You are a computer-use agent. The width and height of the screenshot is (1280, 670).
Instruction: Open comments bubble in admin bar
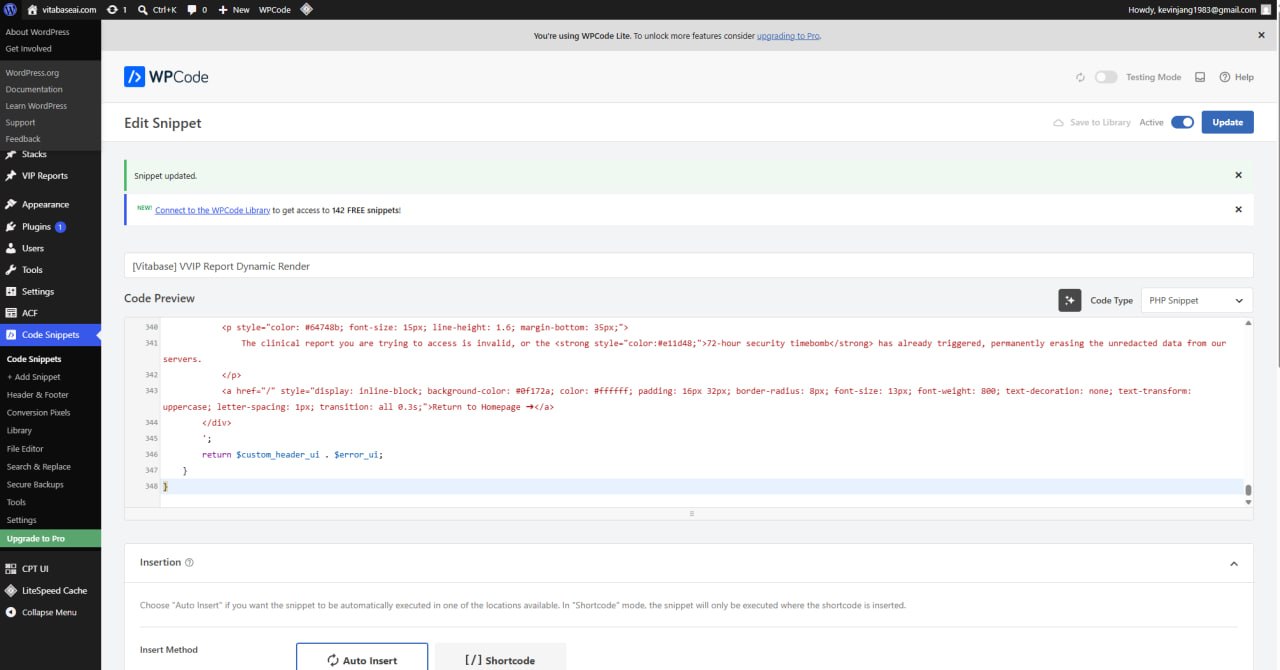[x=197, y=9]
